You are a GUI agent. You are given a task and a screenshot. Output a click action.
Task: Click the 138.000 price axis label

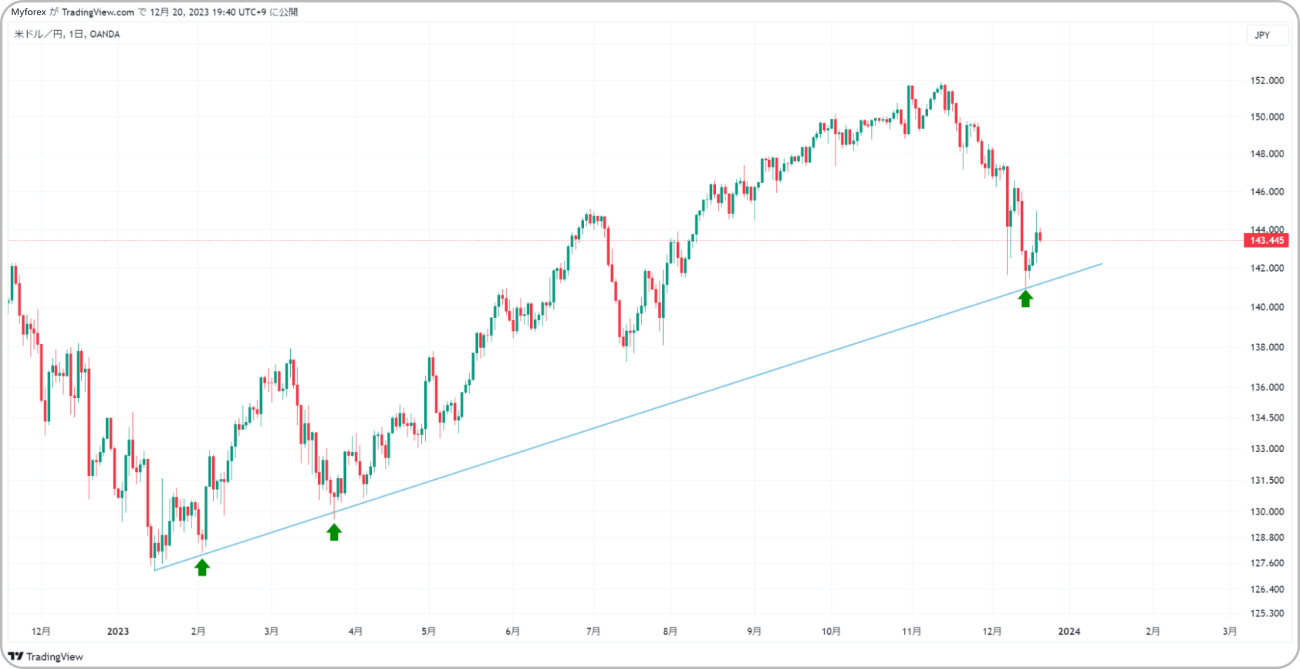click(x=1265, y=347)
